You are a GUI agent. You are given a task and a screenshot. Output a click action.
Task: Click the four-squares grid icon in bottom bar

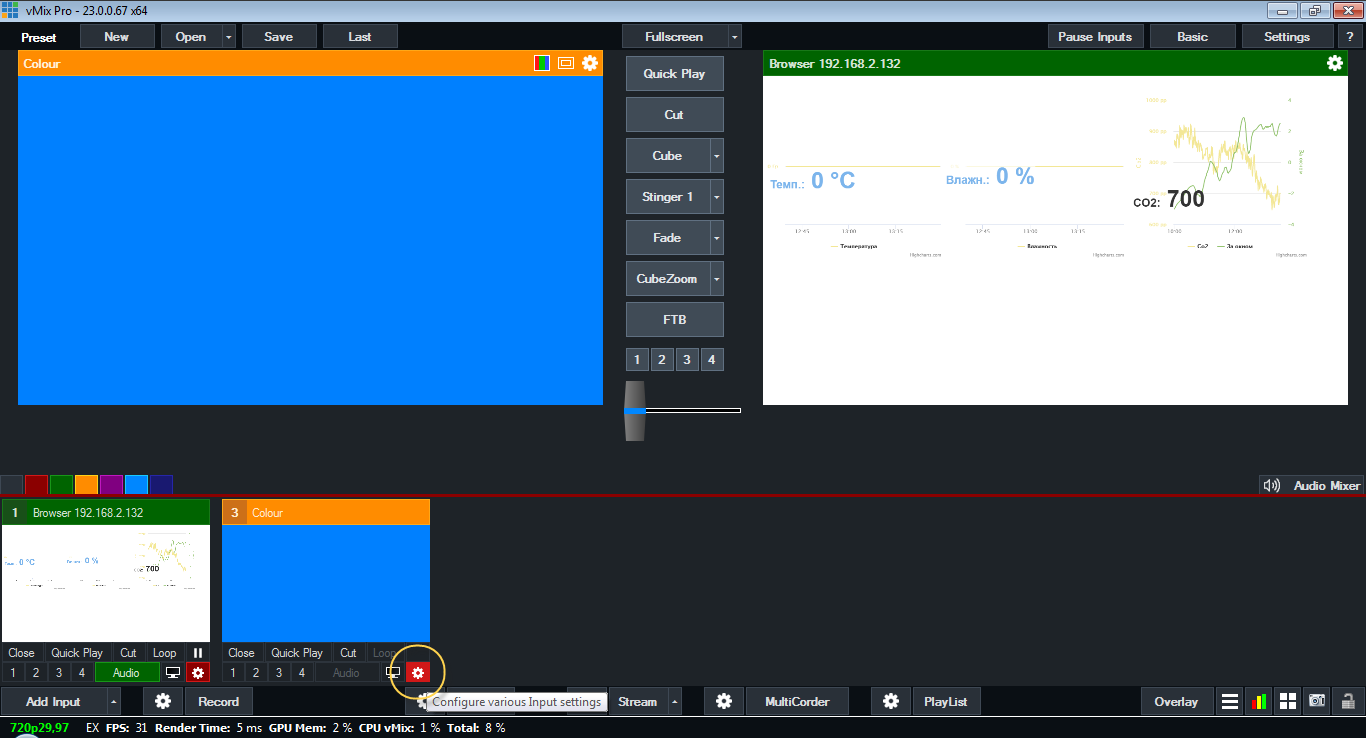[x=1288, y=701]
